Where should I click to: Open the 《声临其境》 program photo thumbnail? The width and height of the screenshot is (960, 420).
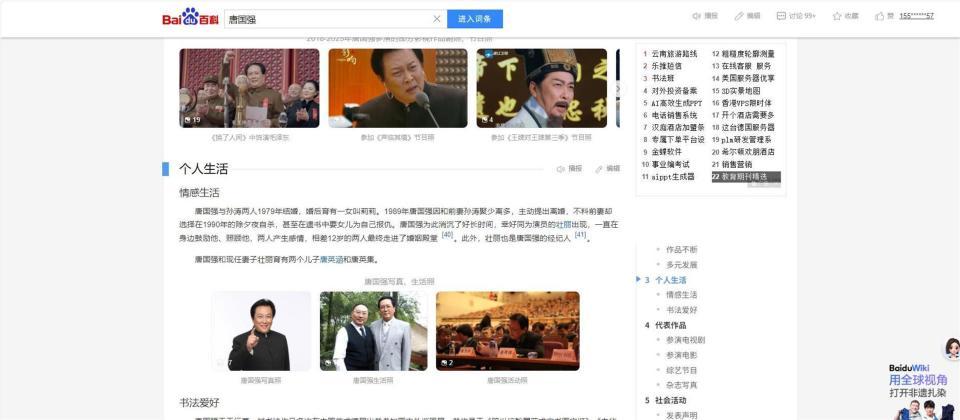(398, 88)
